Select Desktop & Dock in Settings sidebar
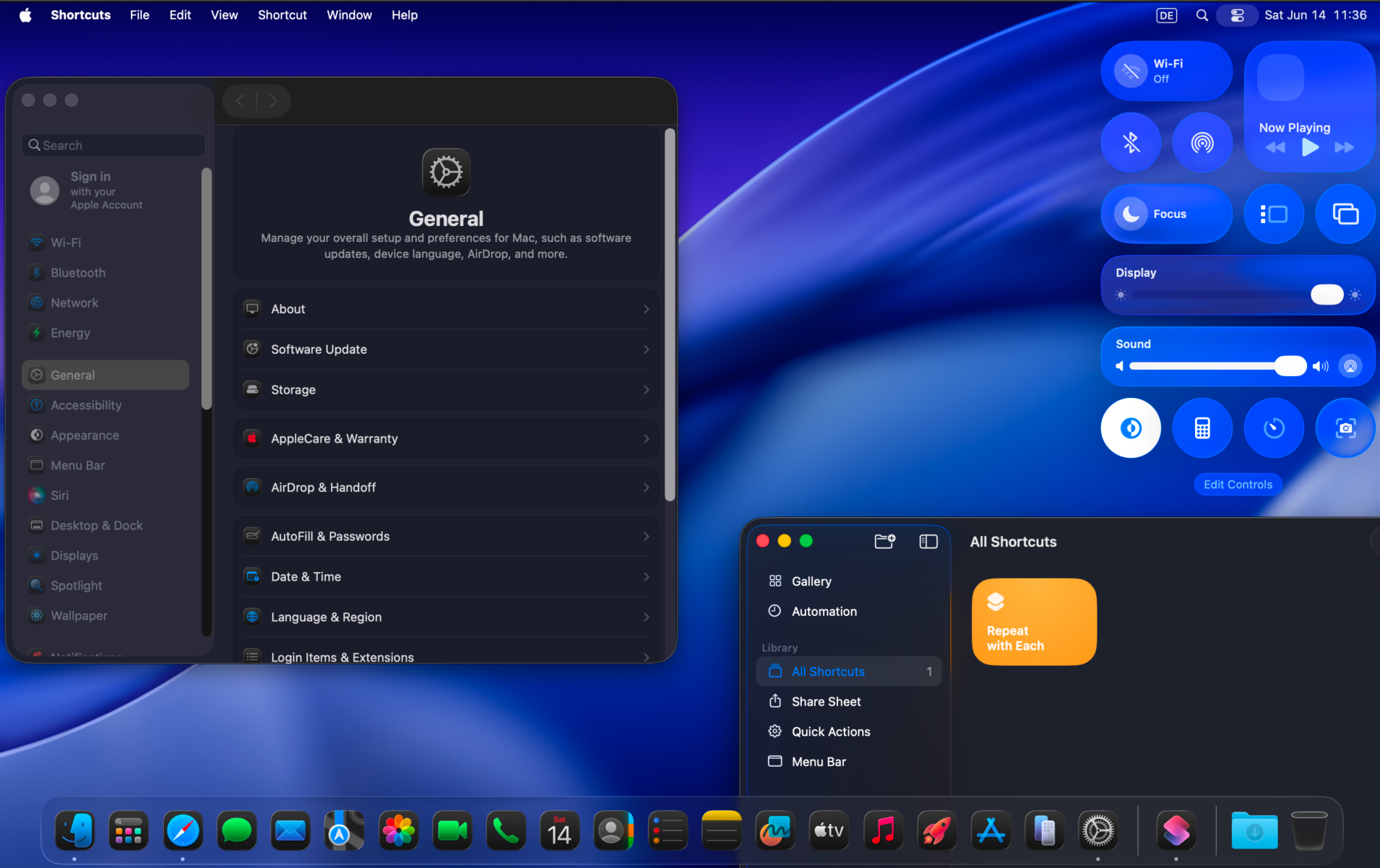 coord(106,526)
